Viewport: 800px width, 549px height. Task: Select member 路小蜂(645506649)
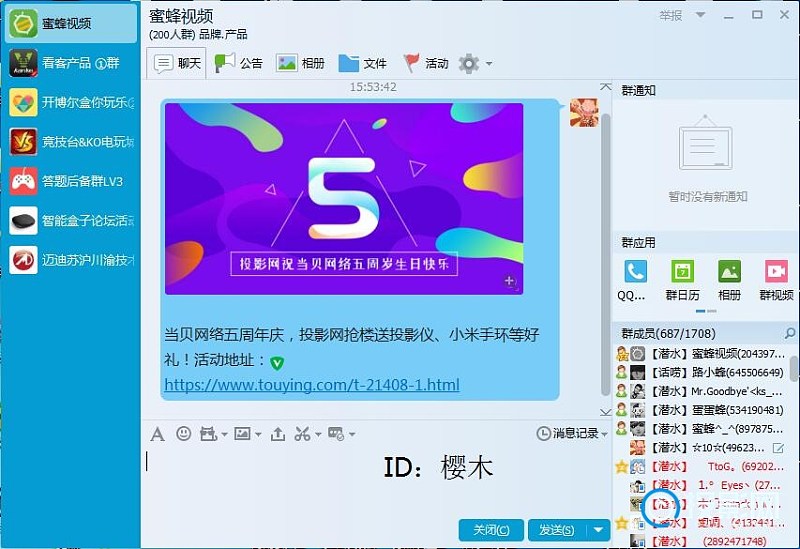pyautogui.click(x=701, y=372)
